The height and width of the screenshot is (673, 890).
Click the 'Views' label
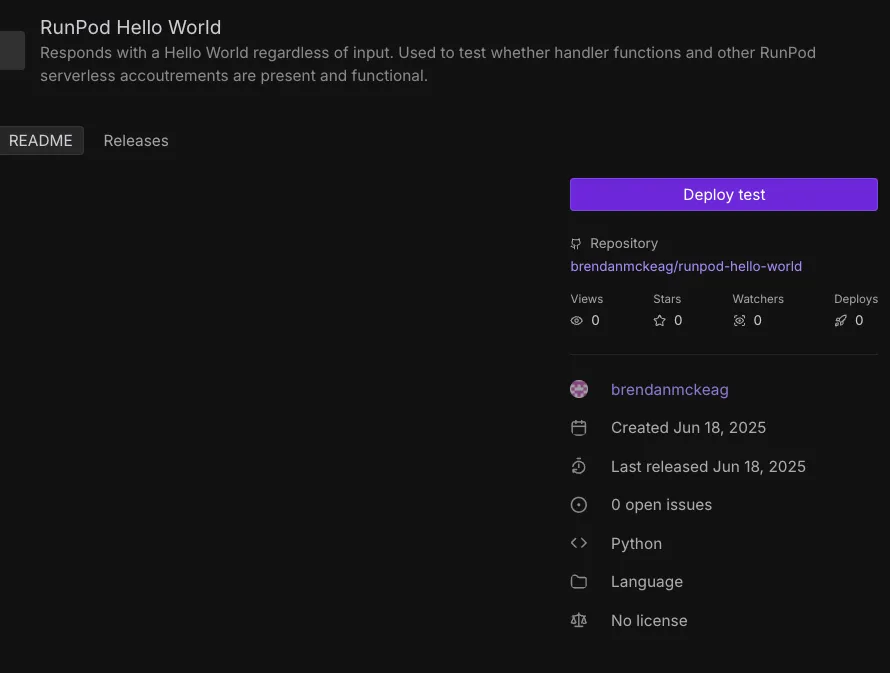(586, 299)
